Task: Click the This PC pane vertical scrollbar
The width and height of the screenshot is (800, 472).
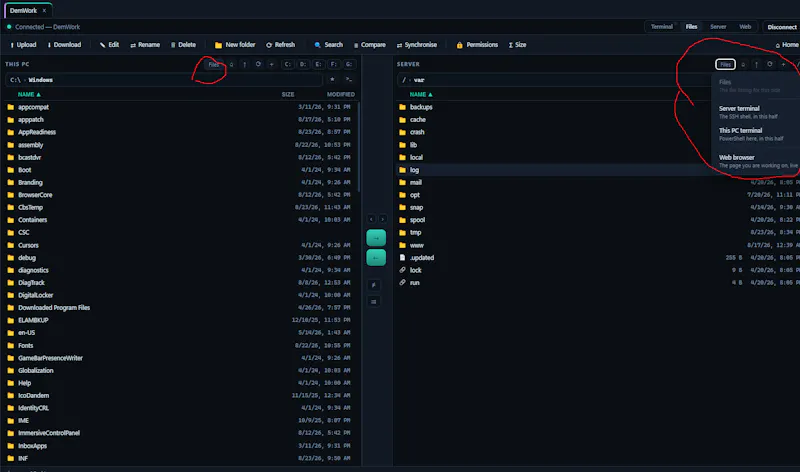Action: (x=359, y=147)
